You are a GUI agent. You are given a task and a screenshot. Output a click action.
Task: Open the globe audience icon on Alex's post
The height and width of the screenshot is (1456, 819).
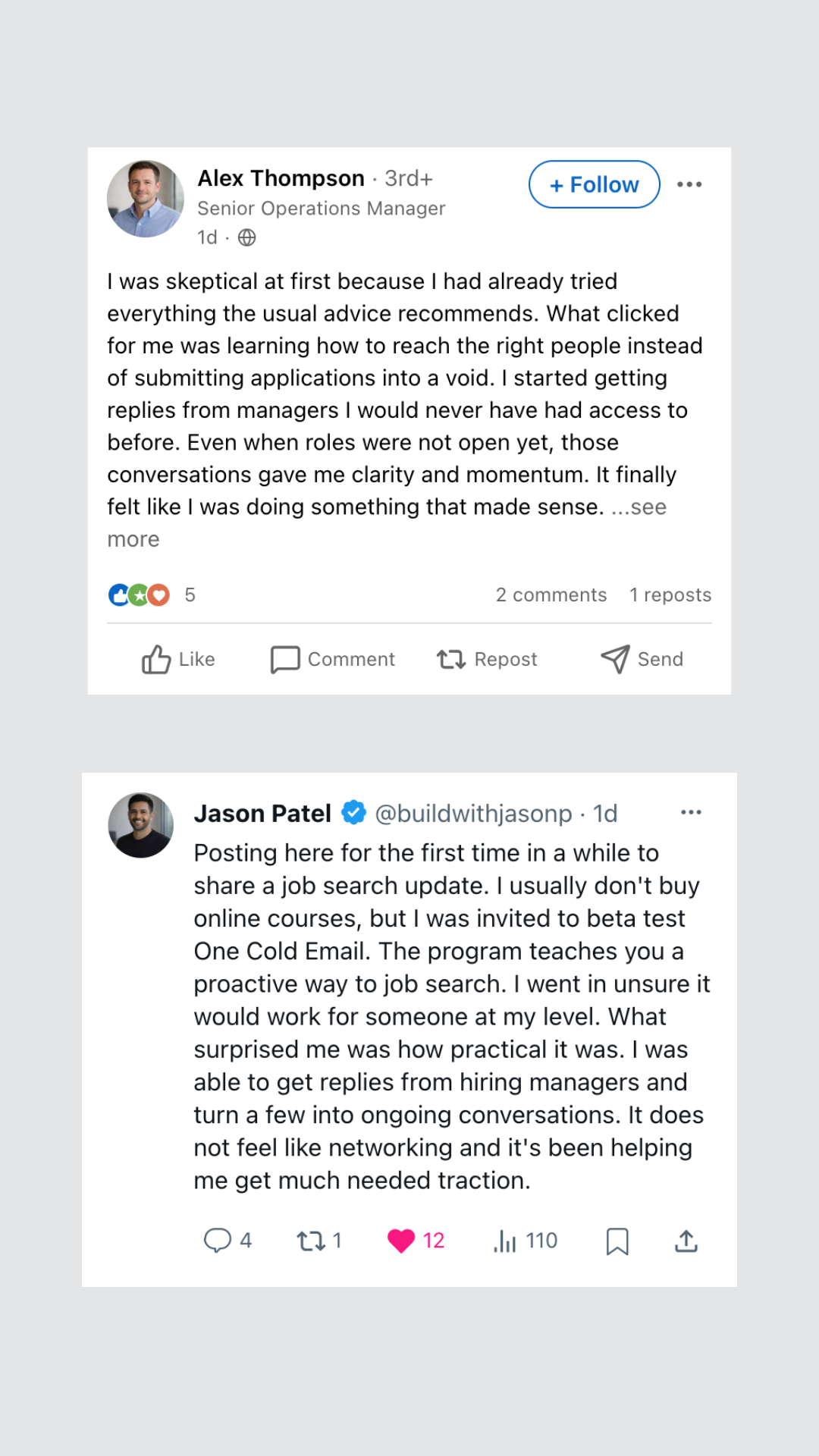pyautogui.click(x=246, y=237)
